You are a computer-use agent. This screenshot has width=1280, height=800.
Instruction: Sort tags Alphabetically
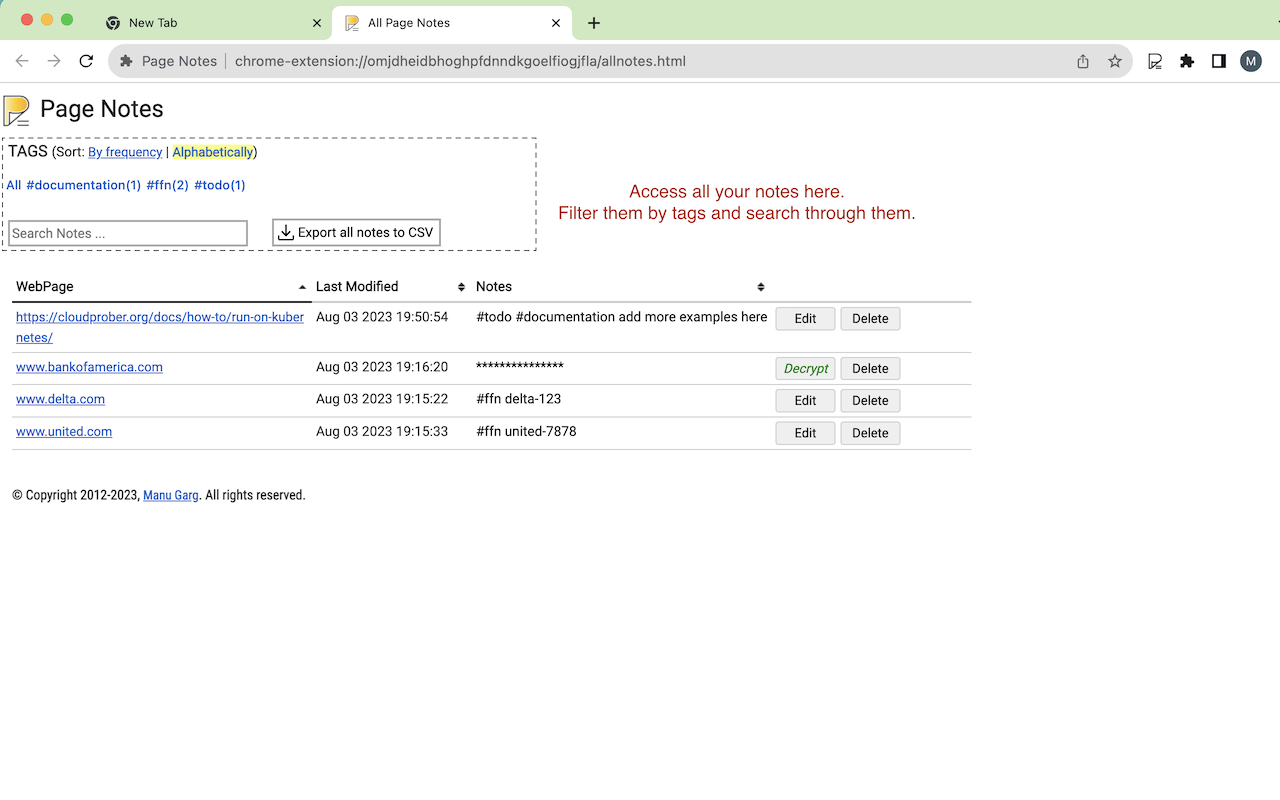[x=213, y=152]
